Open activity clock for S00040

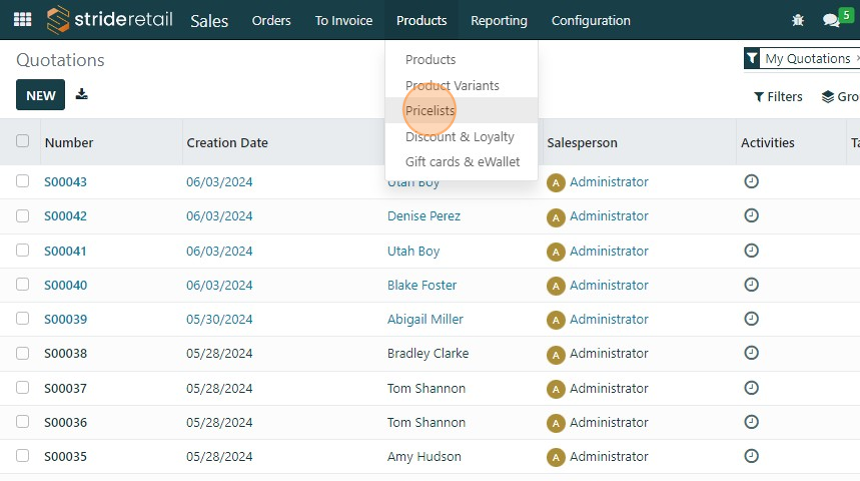point(752,285)
